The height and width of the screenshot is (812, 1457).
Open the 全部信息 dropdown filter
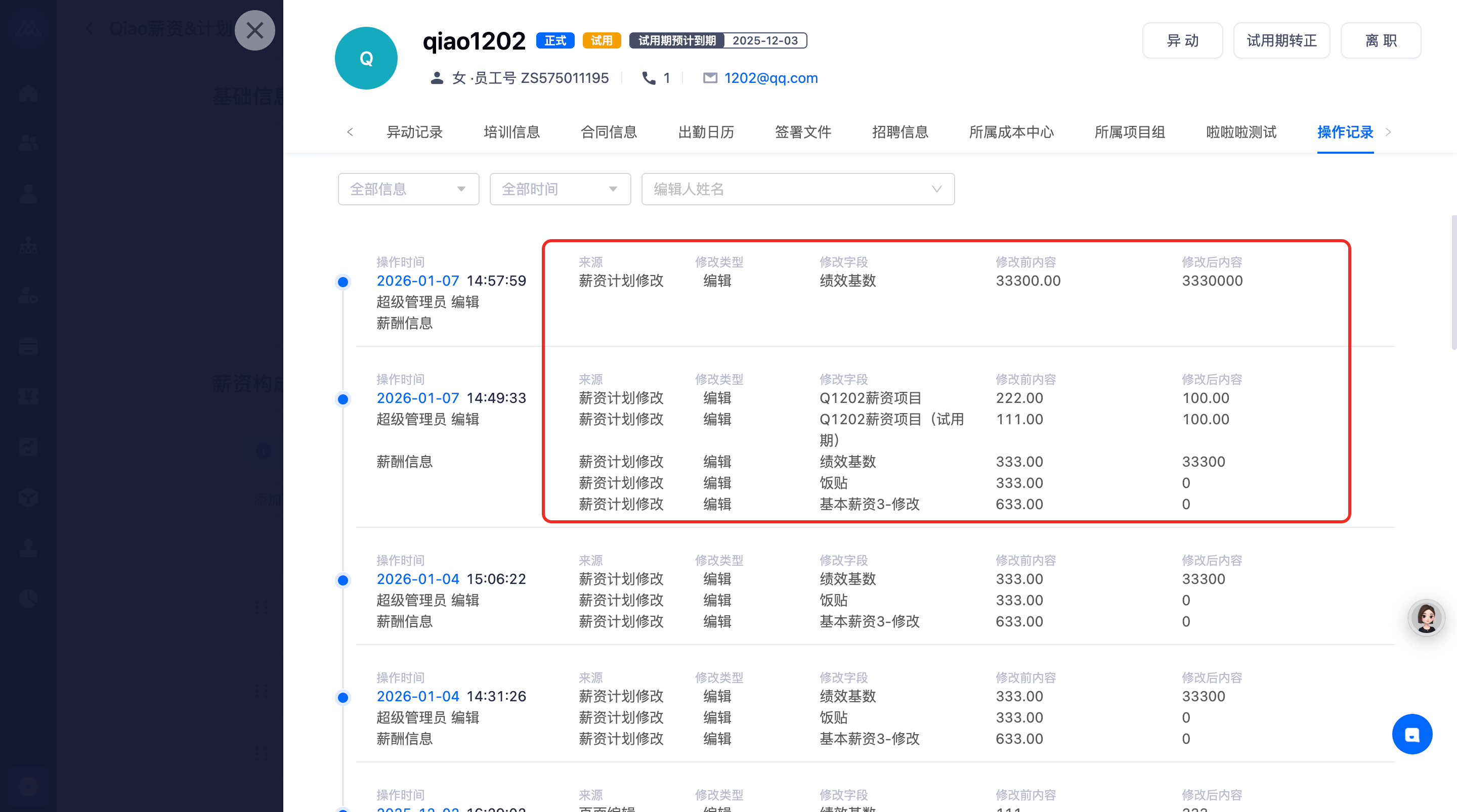tap(408, 189)
